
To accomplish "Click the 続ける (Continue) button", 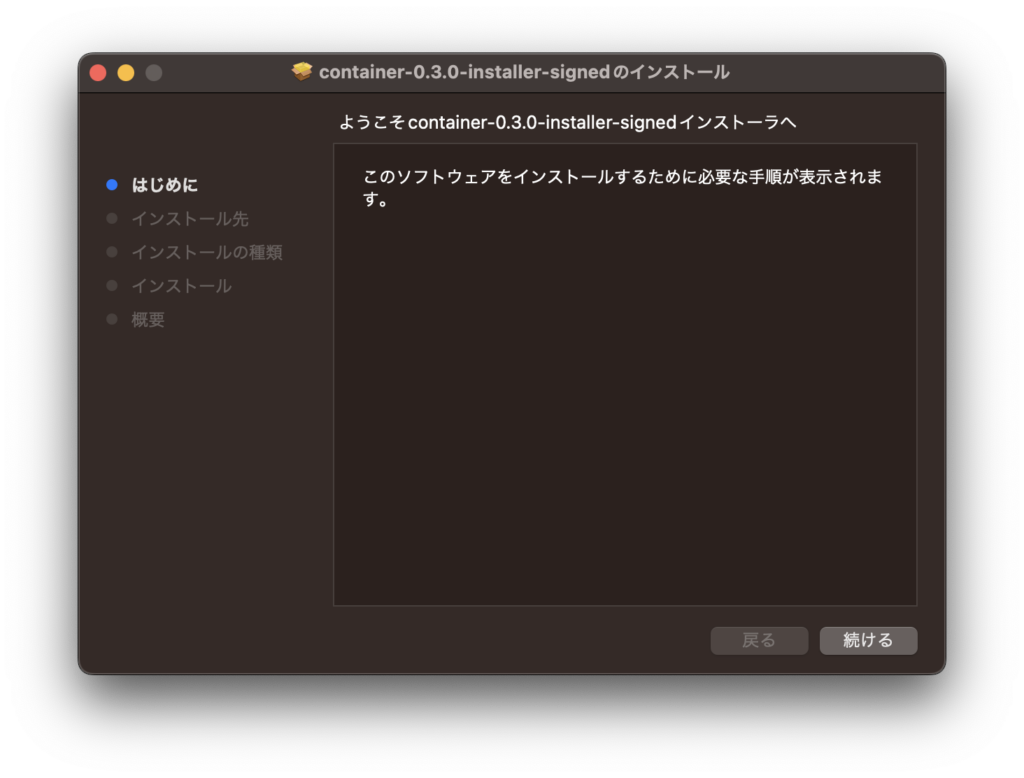I will click(x=868, y=640).
